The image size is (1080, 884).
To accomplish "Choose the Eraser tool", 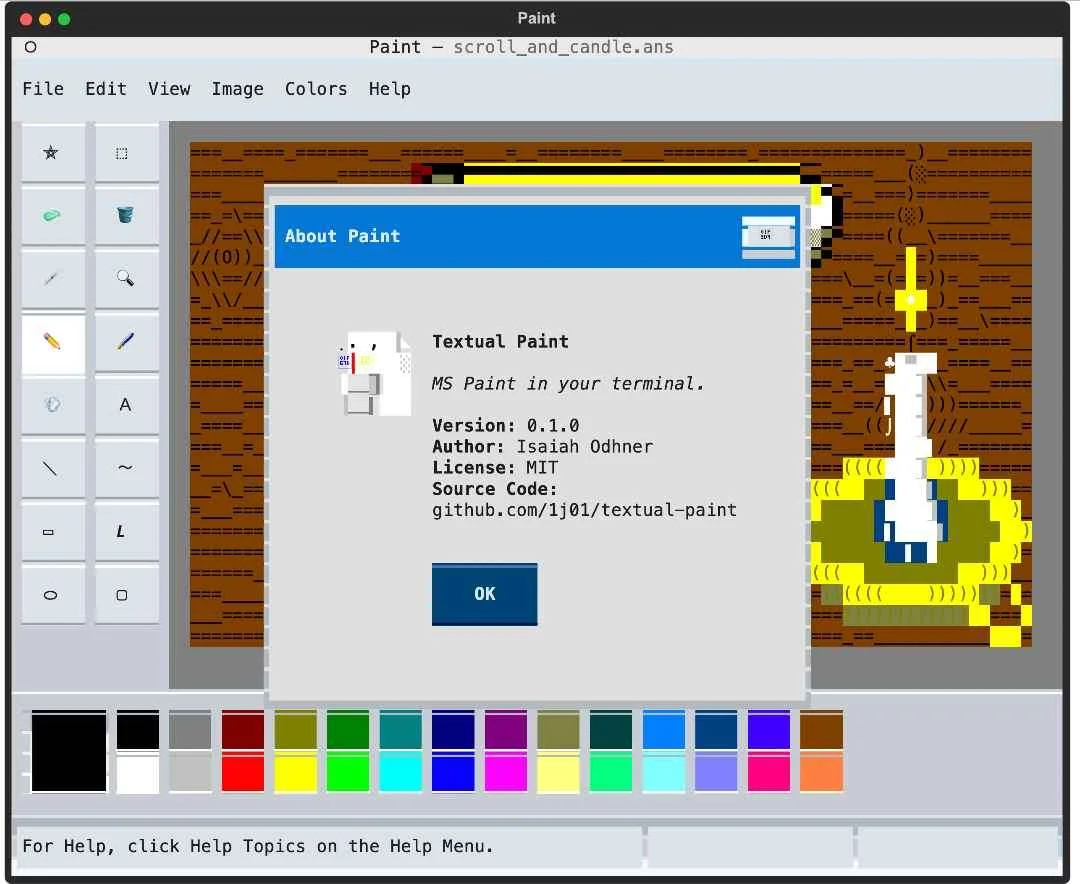I will [x=53, y=216].
